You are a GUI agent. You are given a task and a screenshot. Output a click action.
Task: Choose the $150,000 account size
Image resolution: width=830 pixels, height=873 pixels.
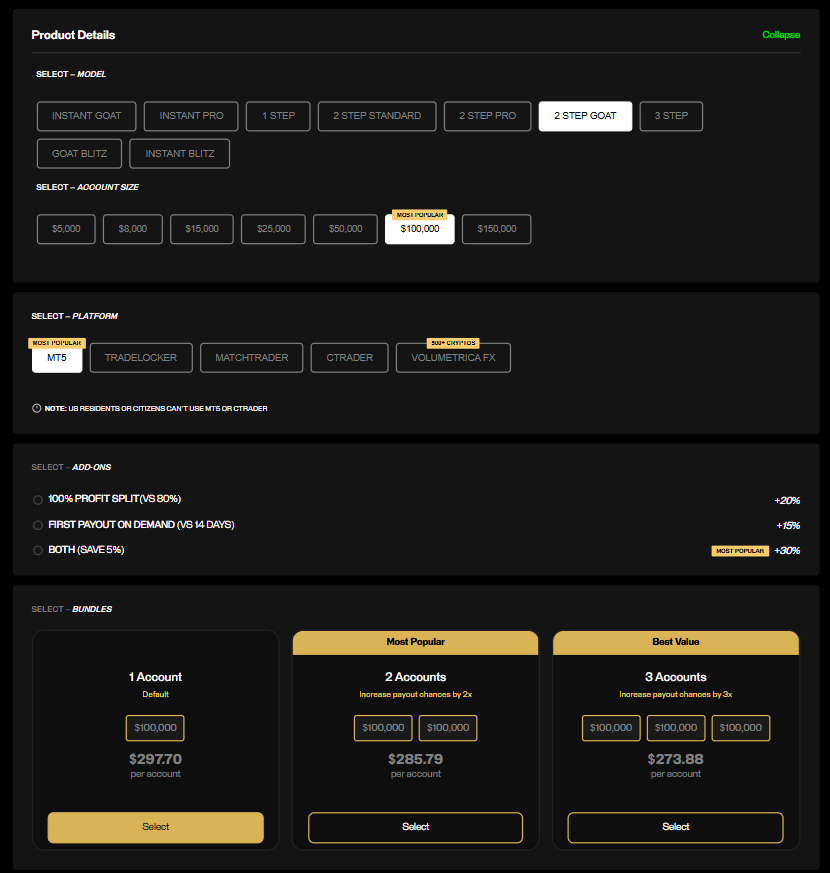pyautogui.click(x=496, y=229)
